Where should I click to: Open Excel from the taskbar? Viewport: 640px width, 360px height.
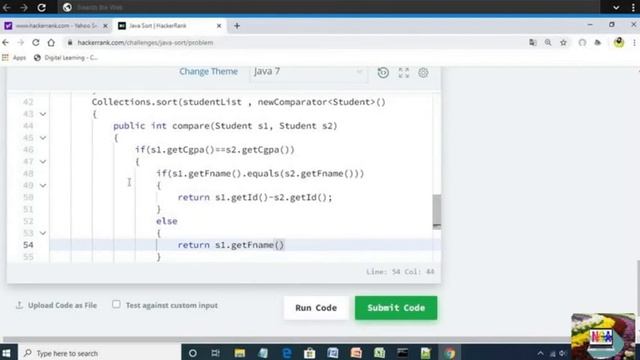(x=379, y=353)
